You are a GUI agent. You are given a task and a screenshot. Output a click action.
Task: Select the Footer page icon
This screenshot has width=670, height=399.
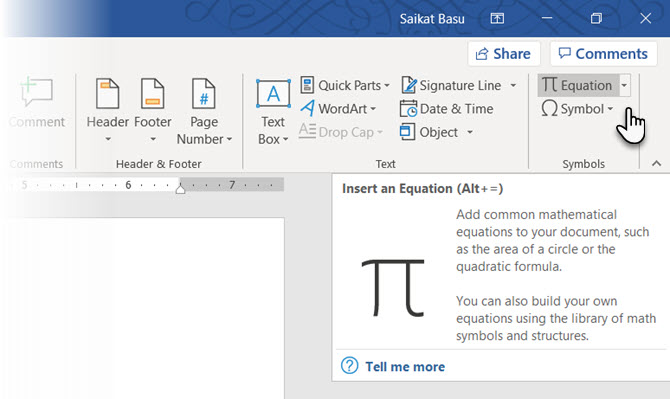click(x=153, y=94)
